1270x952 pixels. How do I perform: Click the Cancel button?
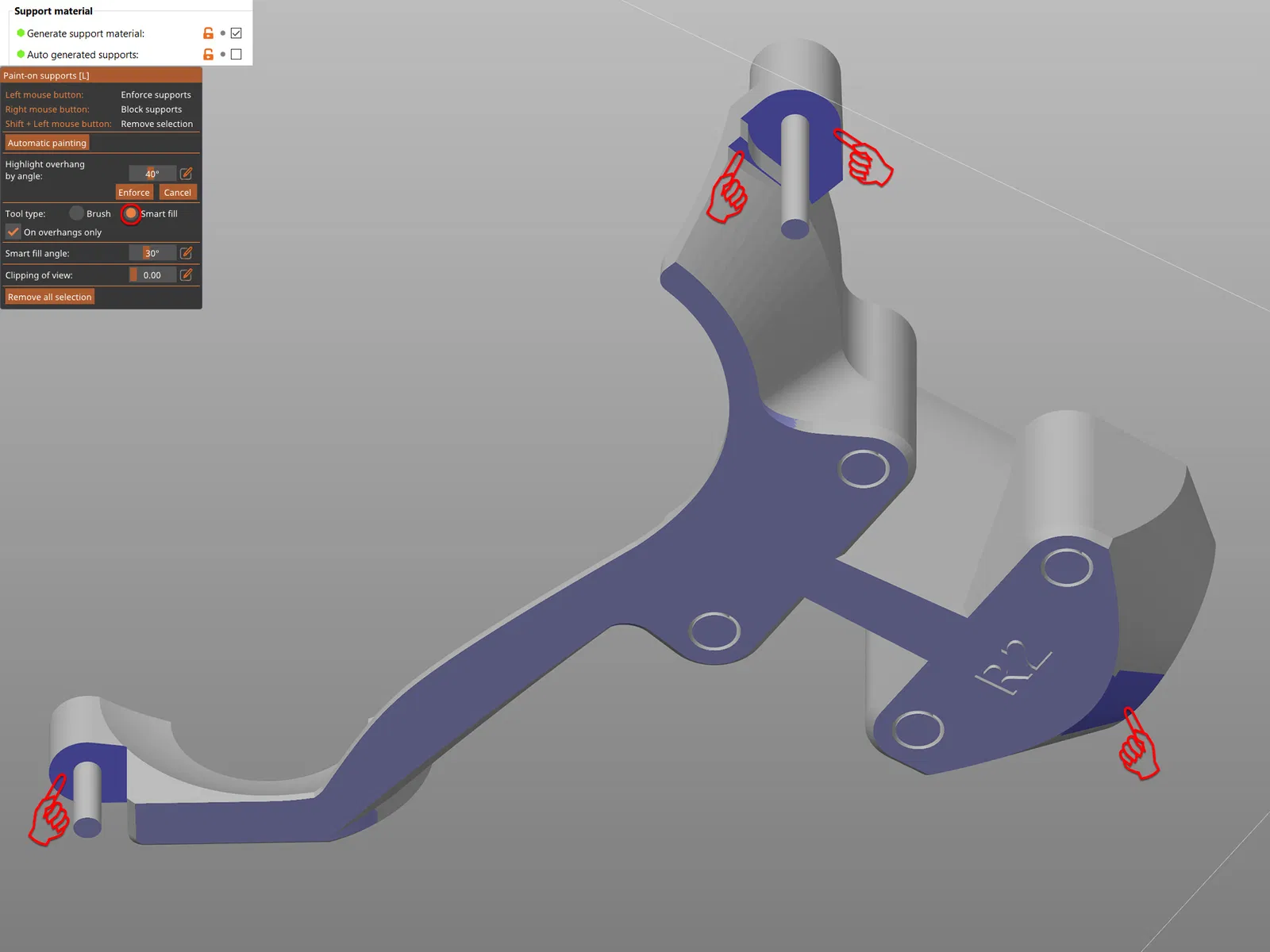pos(177,192)
